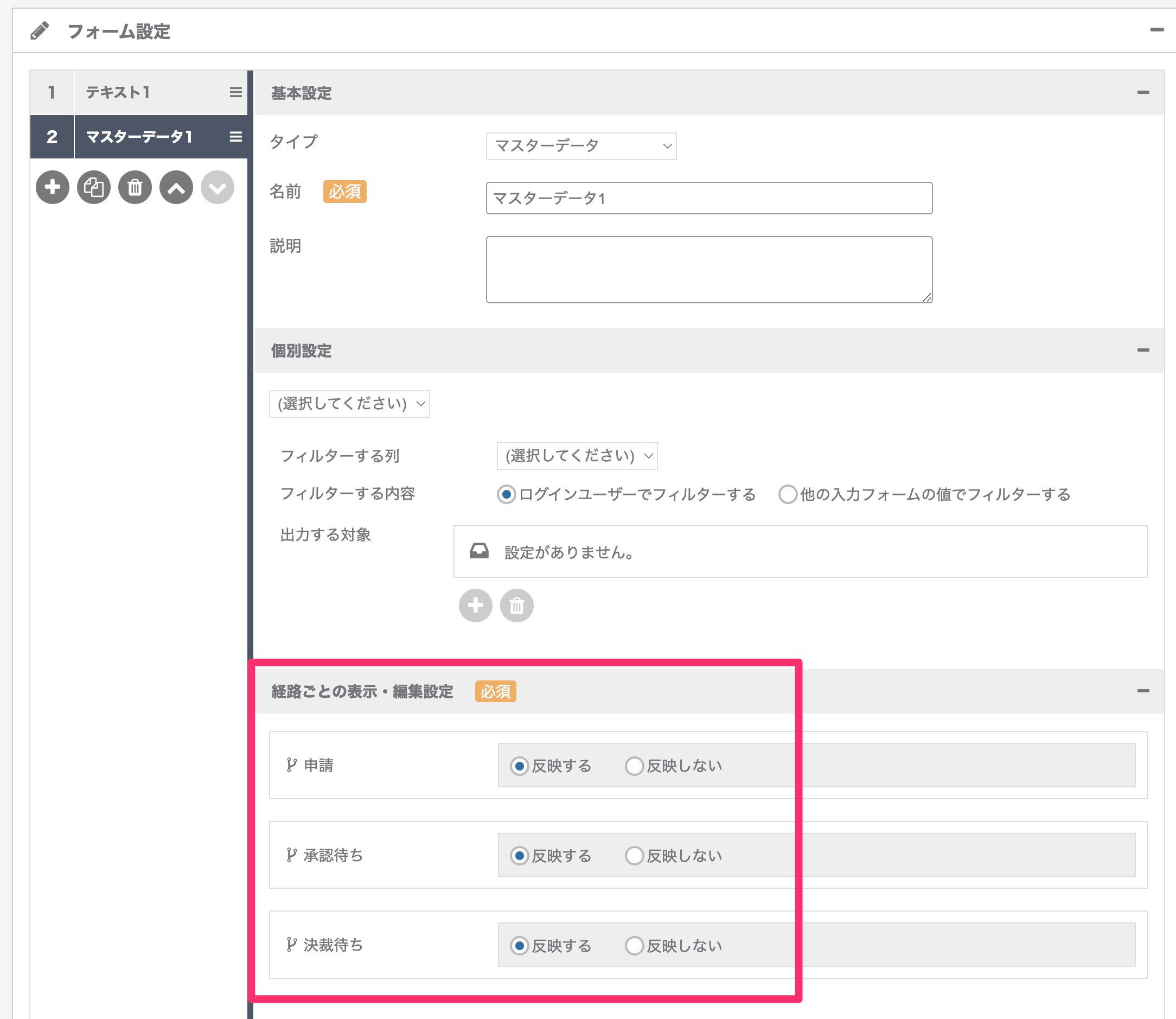Click the 説明 text area
This screenshot has width=1176, height=1019.
(709, 270)
